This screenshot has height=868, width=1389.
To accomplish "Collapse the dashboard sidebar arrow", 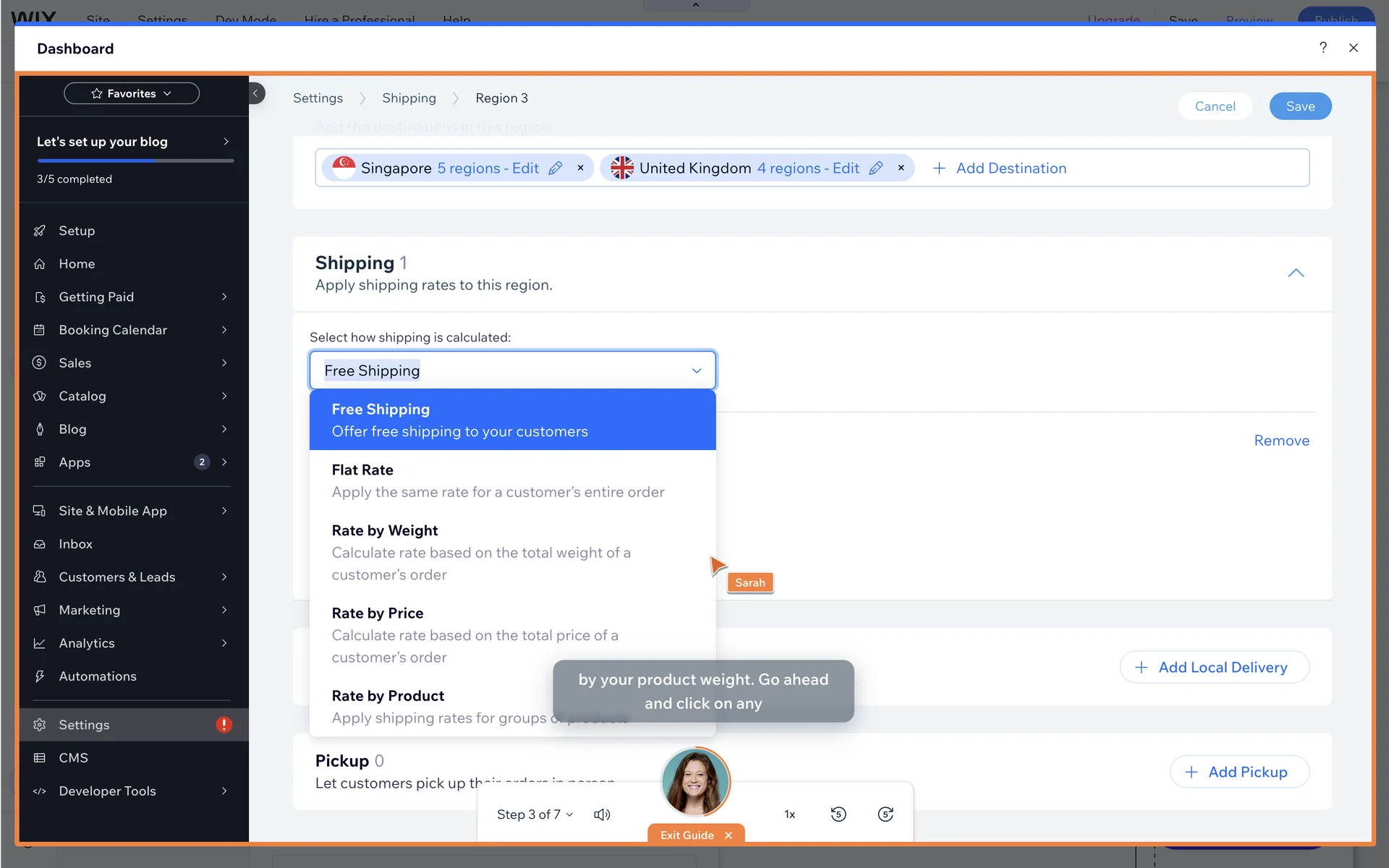I will (x=255, y=93).
